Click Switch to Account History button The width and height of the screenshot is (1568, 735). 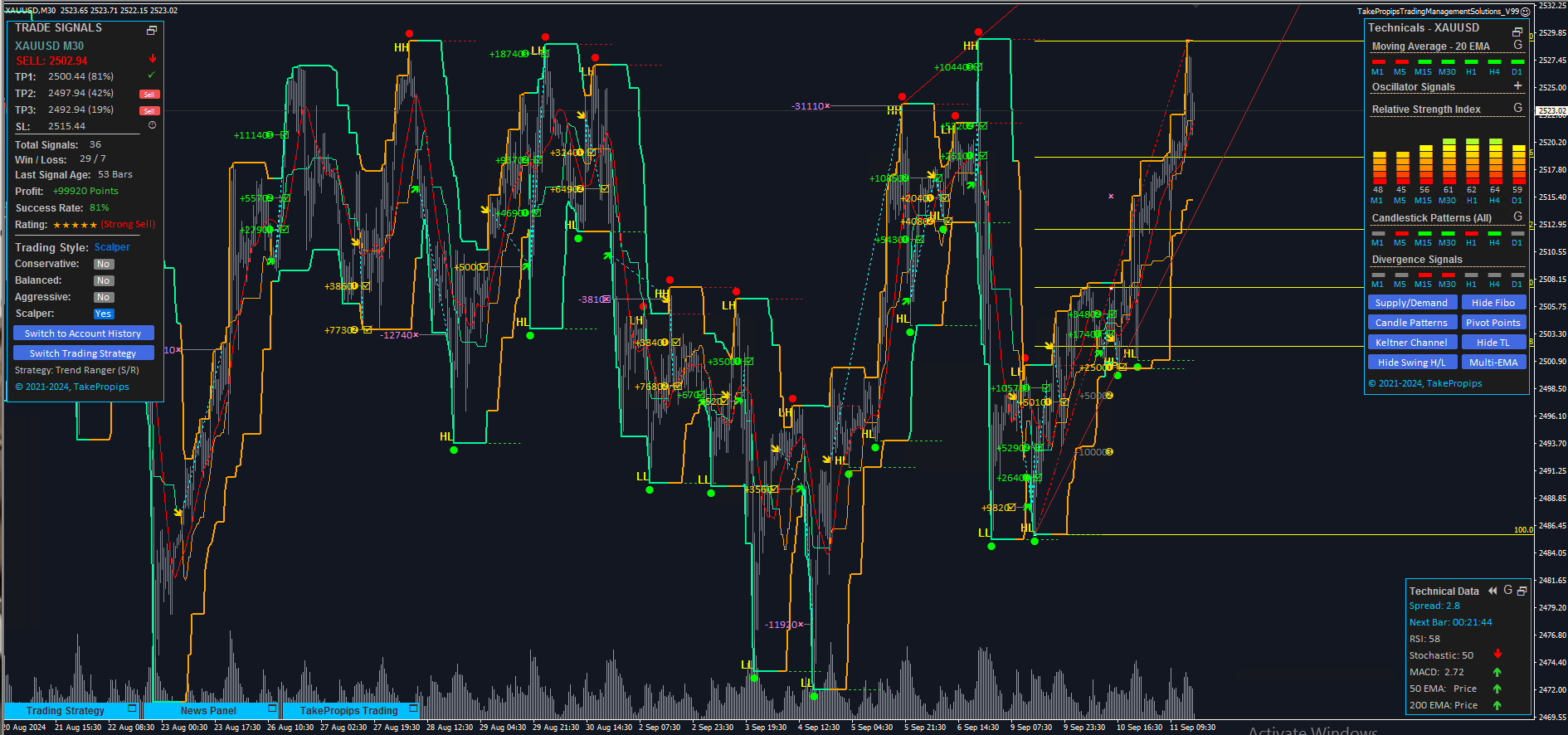pos(83,333)
